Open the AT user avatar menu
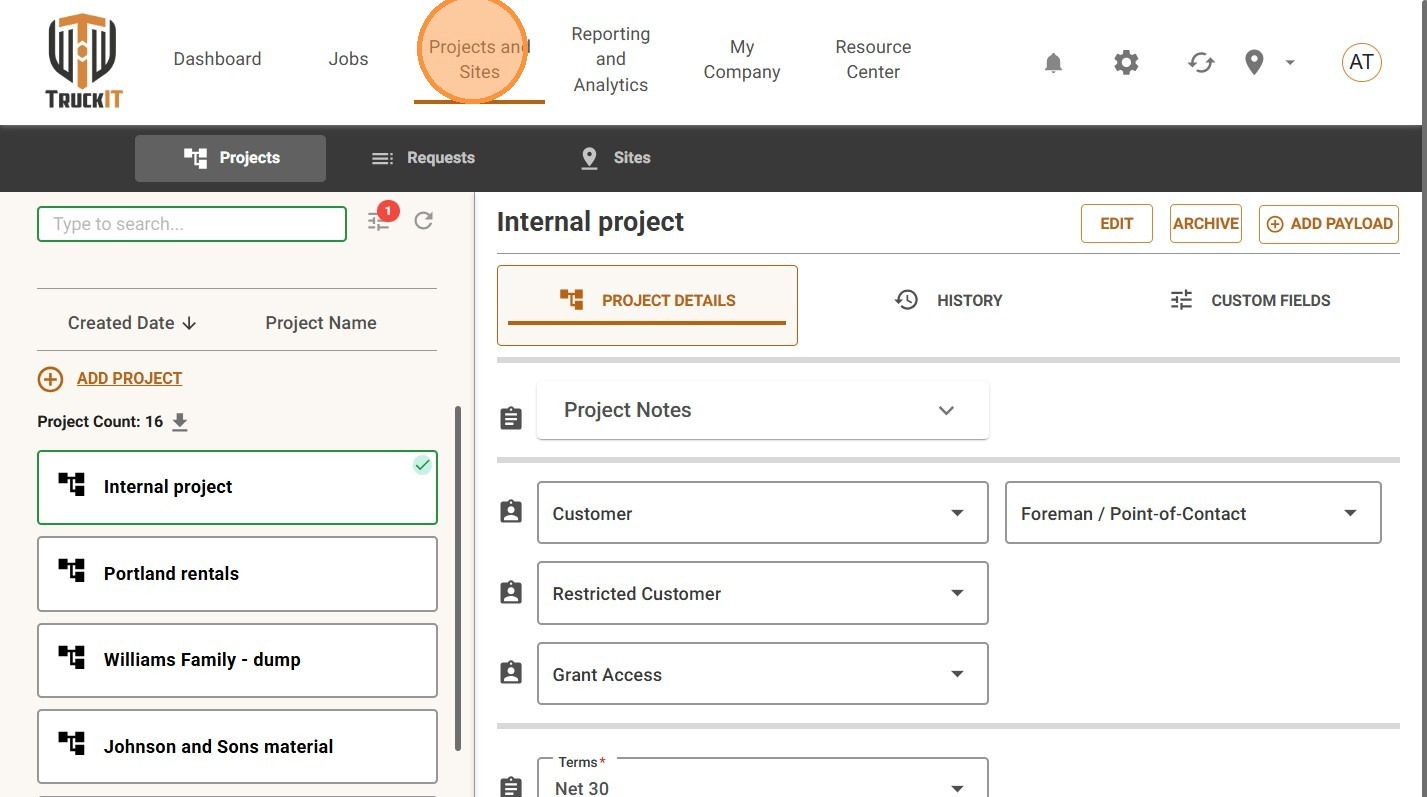Image resolution: width=1427 pixels, height=797 pixels. [x=1361, y=62]
